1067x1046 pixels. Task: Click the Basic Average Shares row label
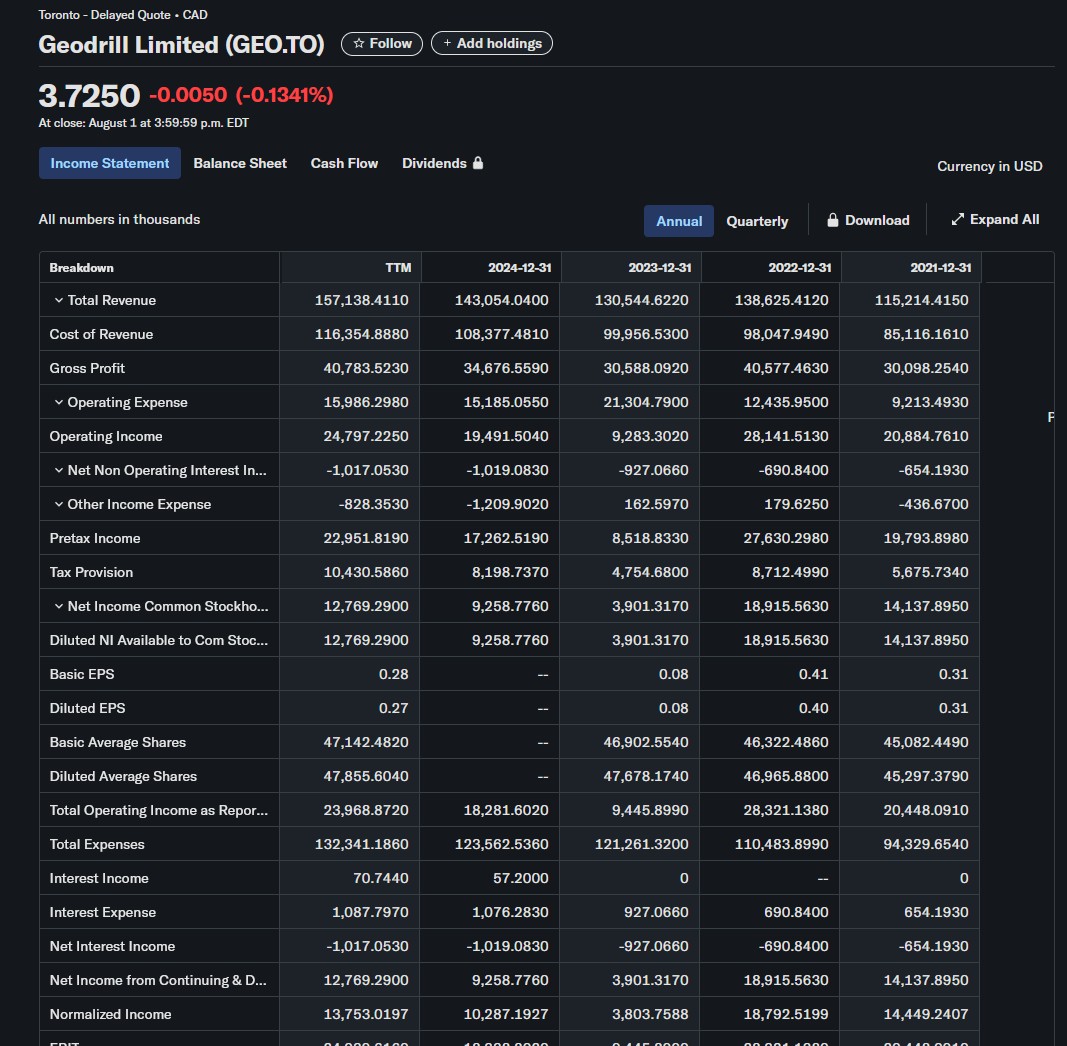(x=118, y=742)
